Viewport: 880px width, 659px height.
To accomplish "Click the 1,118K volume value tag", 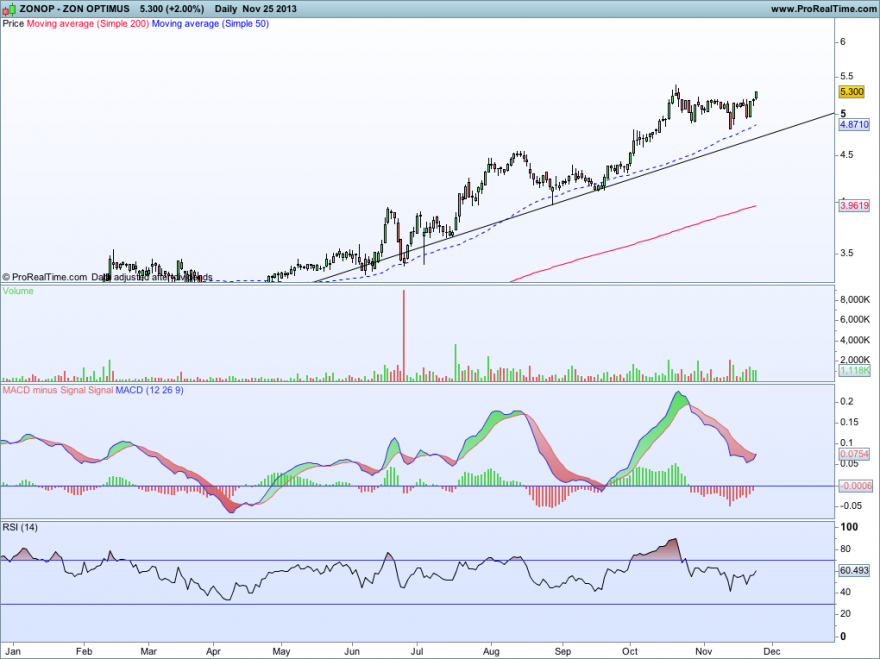I will point(854,370).
